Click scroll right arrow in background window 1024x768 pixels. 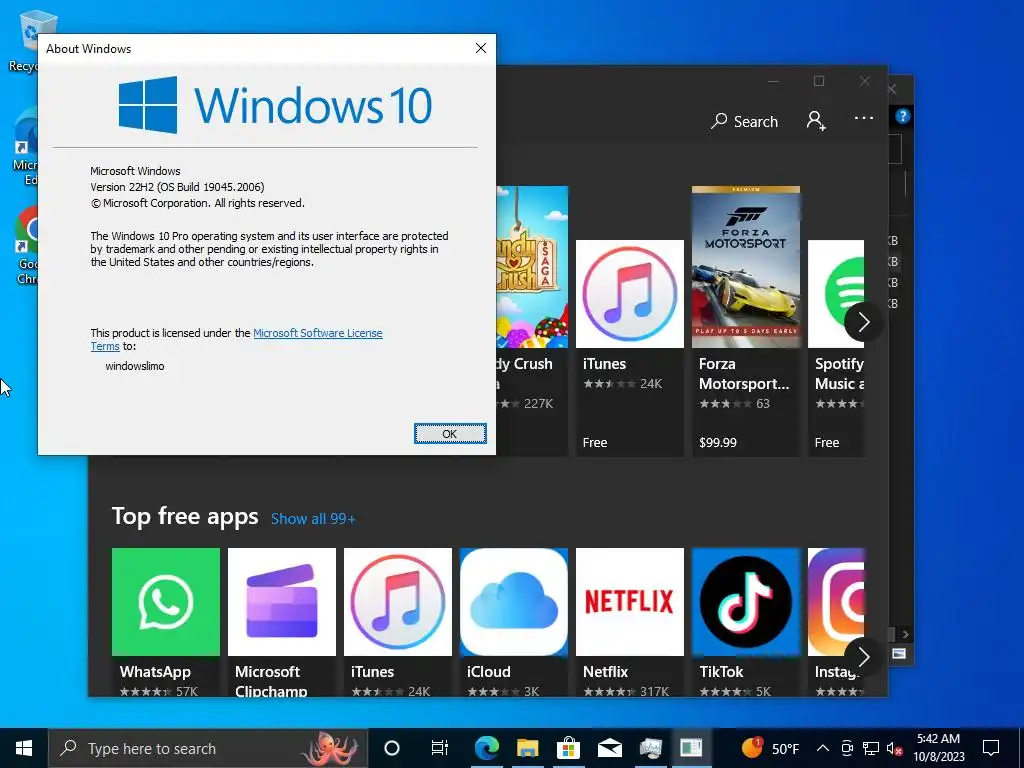click(905, 634)
